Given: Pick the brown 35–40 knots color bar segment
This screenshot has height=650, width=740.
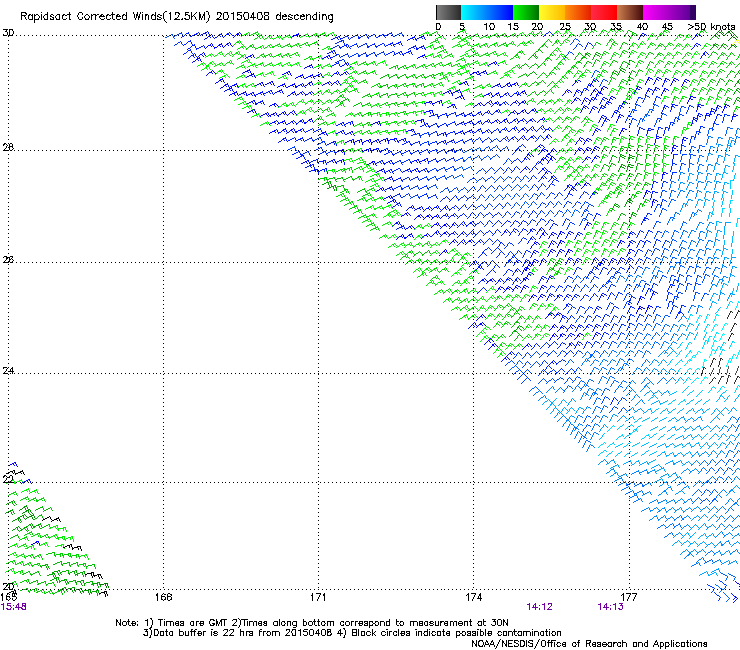Looking at the screenshot, I should pos(630,12).
